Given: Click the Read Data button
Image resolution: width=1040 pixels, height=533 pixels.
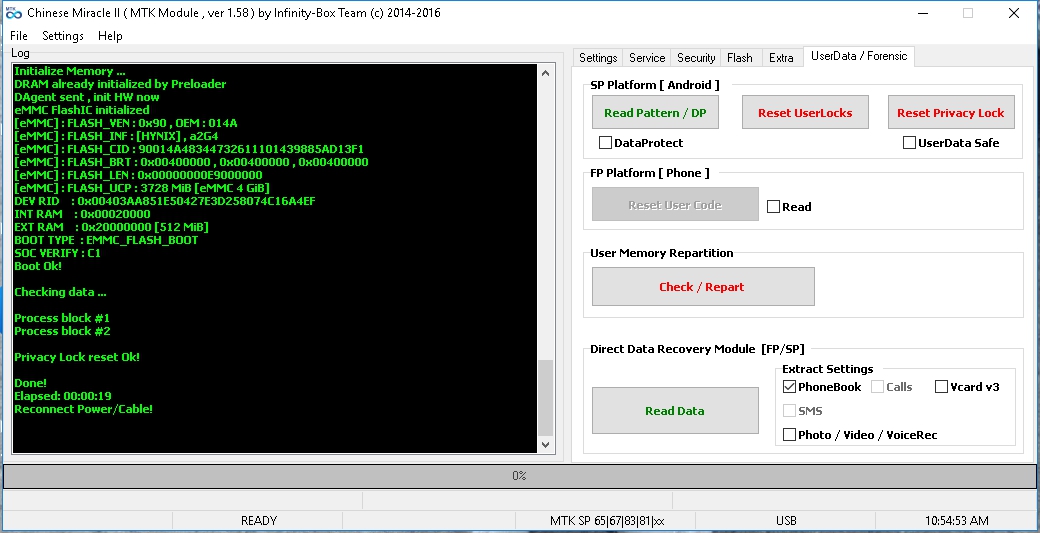Looking at the screenshot, I should click(x=675, y=411).
